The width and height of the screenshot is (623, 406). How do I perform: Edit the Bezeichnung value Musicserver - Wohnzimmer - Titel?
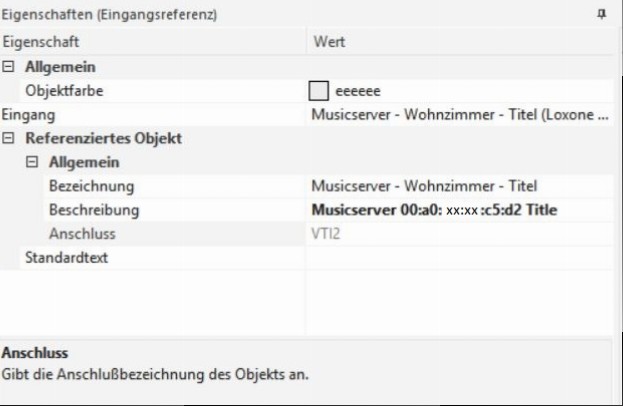[425, 186]
